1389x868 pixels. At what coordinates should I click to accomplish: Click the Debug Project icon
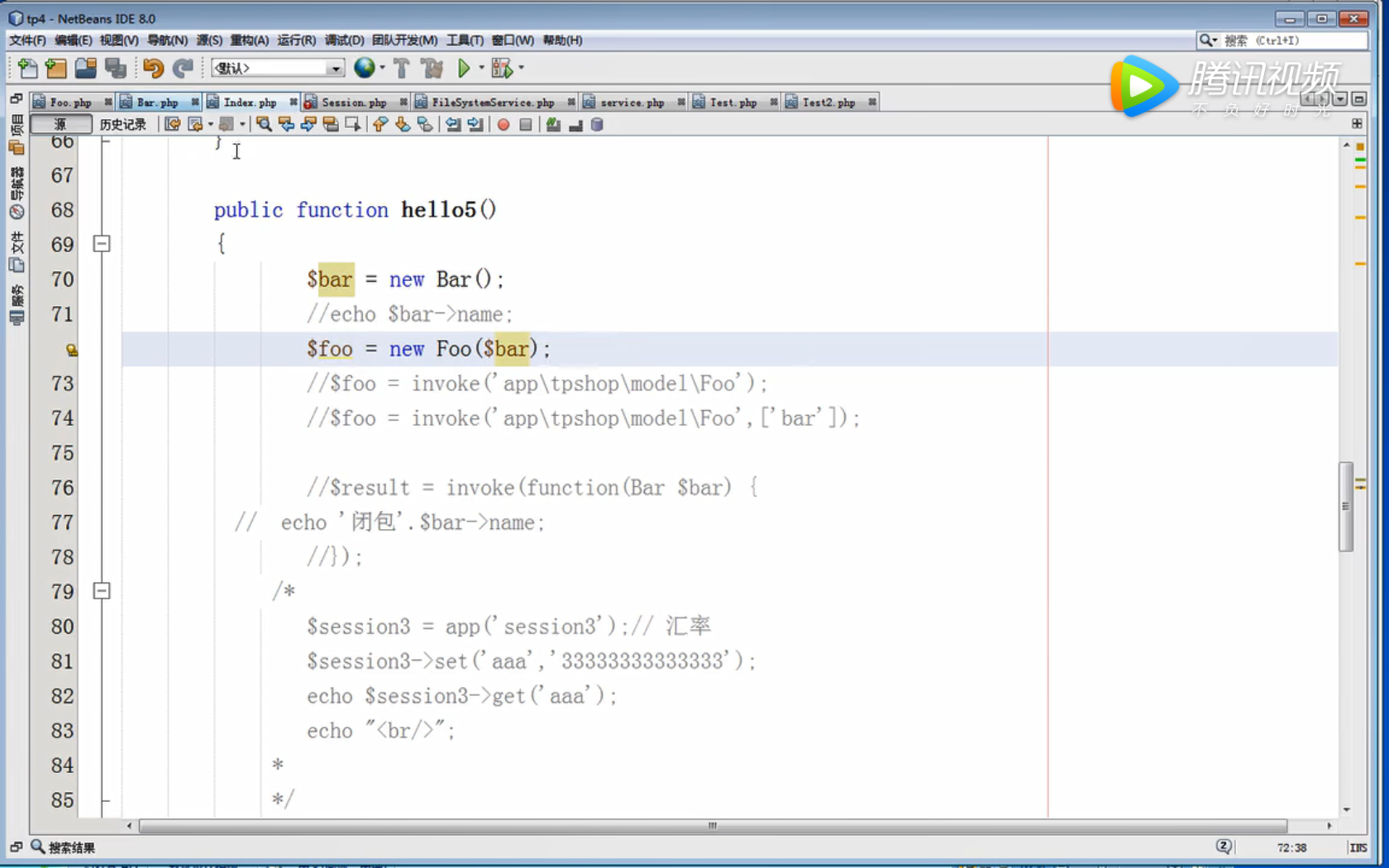click(502, 69)
